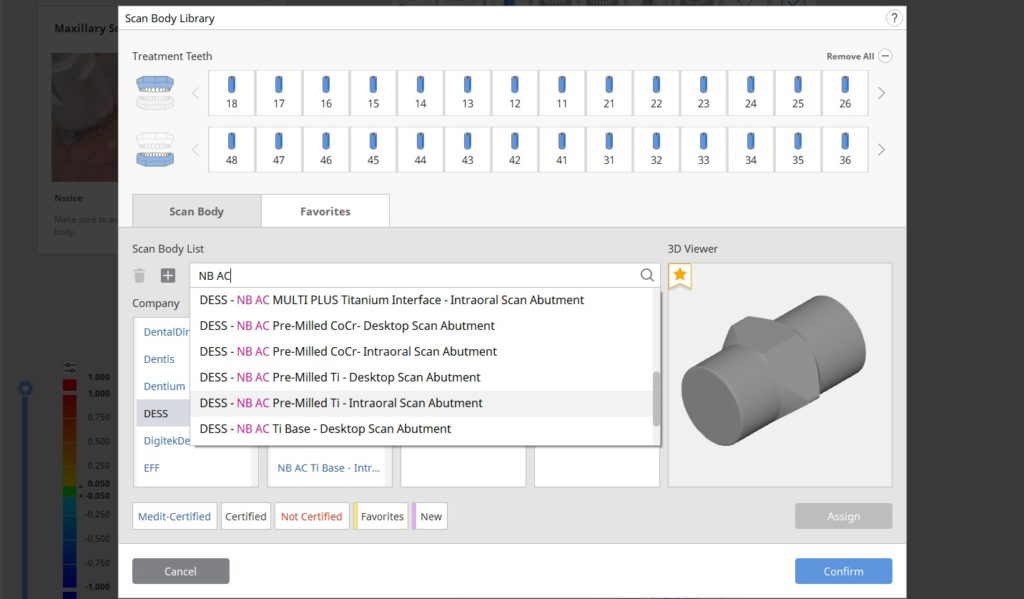The height and width of the screenshot is (599, 1024).
Task: Switch to the Scan Body tab
Action: click(x=197, y=211)
